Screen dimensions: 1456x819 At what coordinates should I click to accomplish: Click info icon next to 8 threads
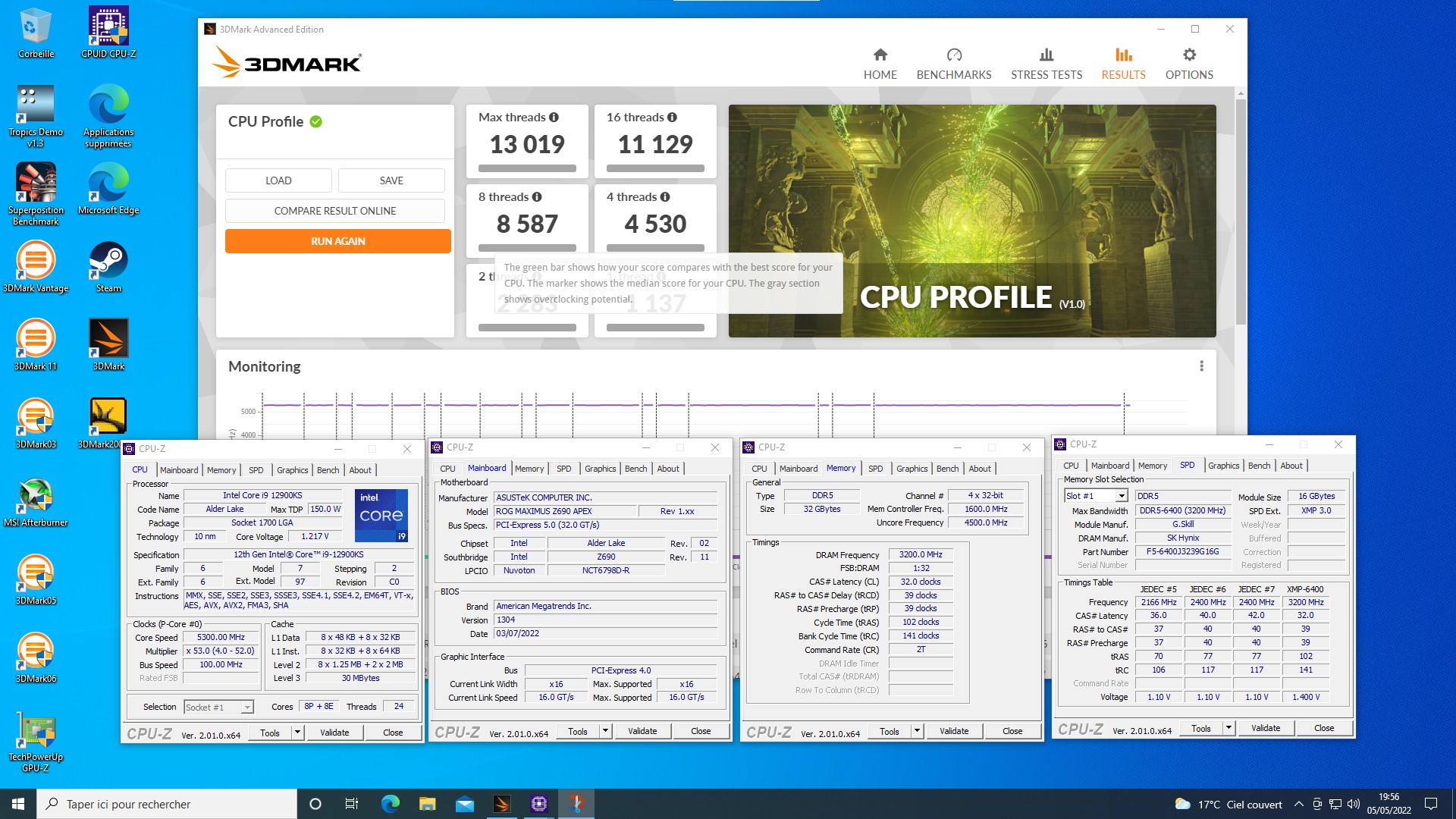[537, 197]
